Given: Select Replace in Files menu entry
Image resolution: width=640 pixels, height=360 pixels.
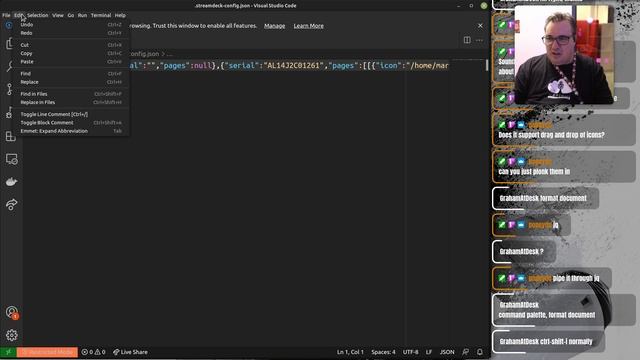Looking at the screenshot, I should pos(71,102).
